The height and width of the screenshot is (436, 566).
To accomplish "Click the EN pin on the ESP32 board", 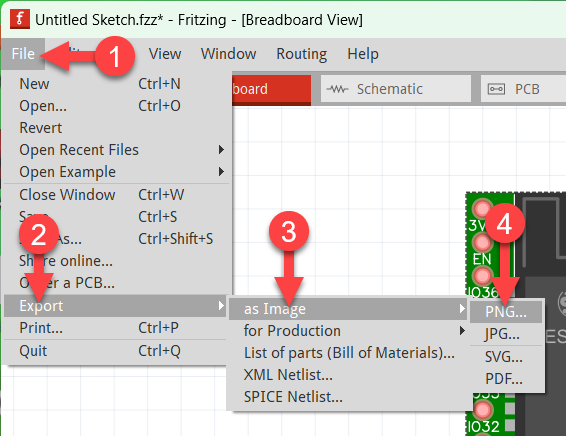I will click(482, 243).
